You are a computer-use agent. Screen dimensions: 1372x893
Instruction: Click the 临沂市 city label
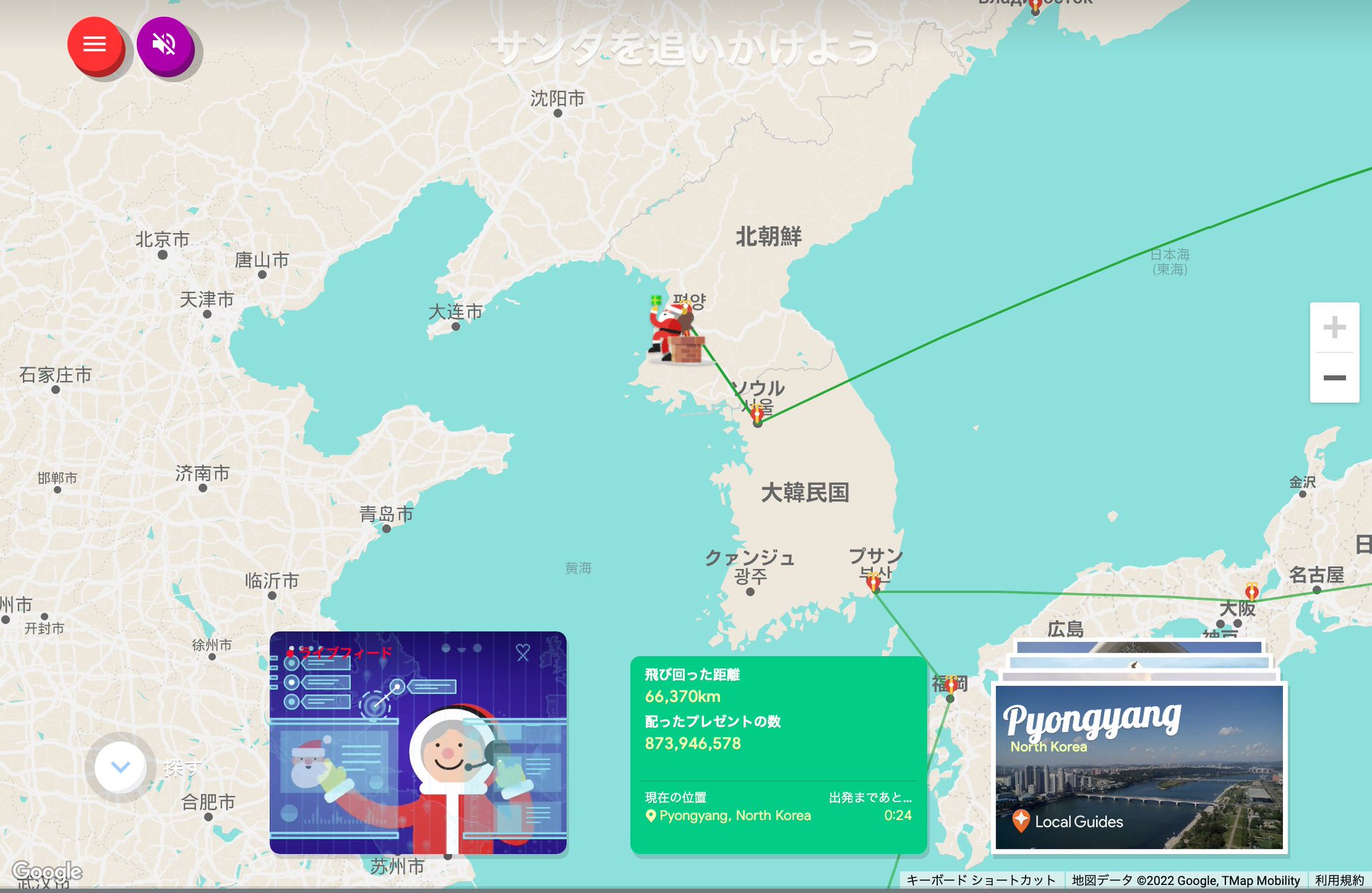pos(272,580)
